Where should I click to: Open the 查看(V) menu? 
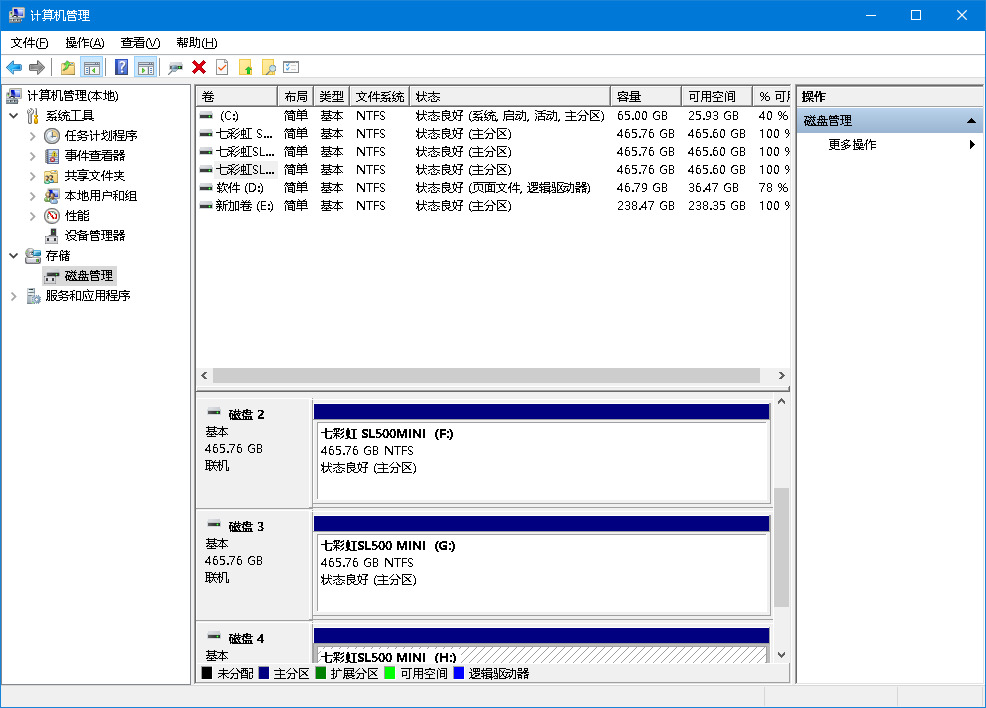pos(140,43)
